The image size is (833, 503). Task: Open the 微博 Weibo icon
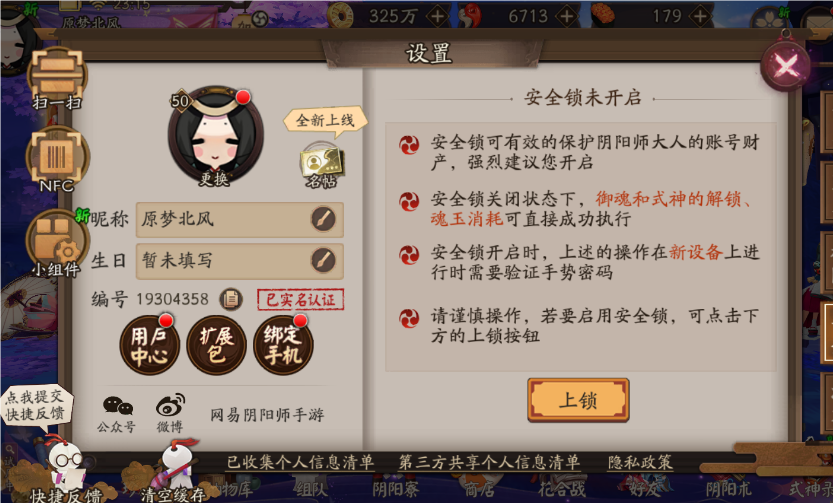pos(170,414)
